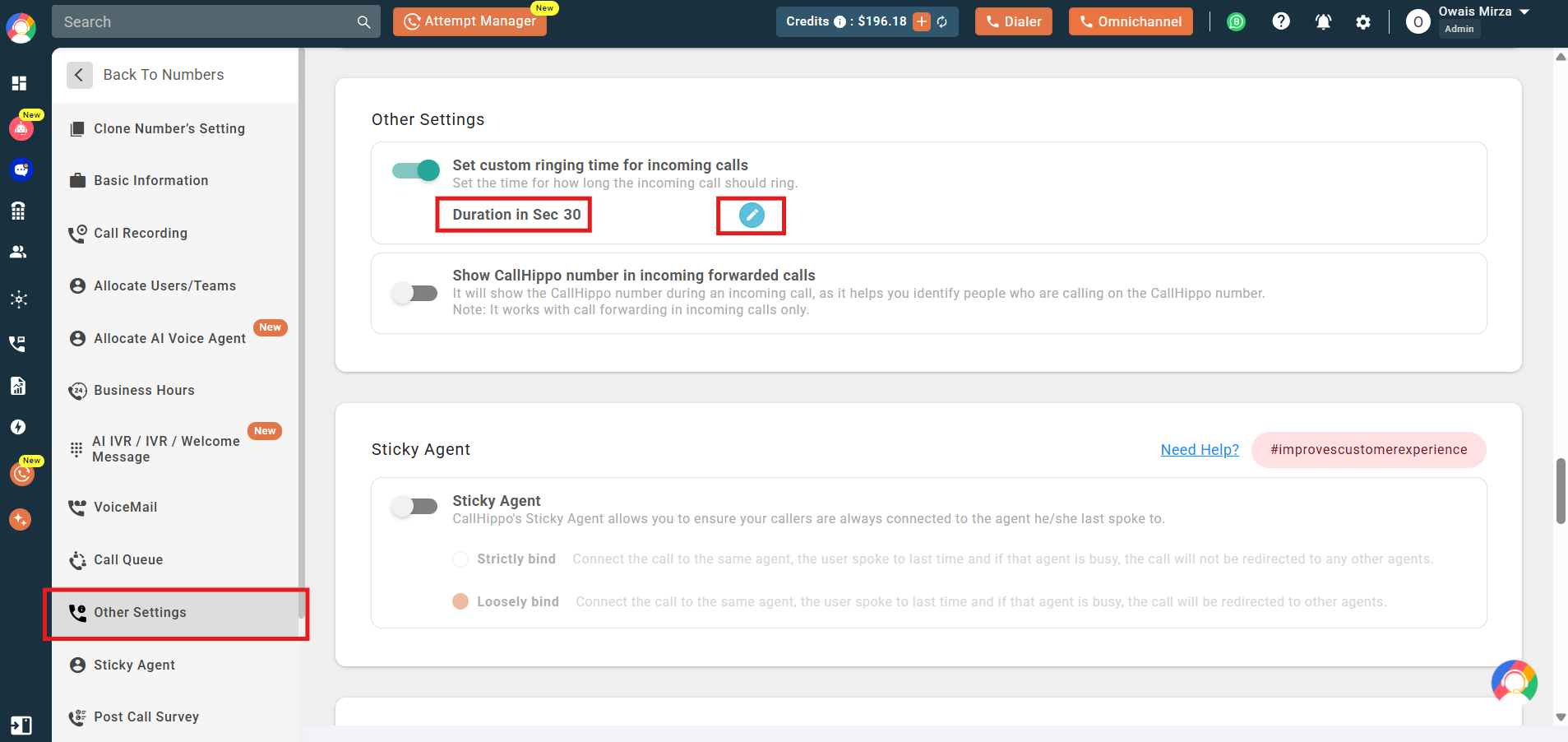Click the 'Other Settings' section heading
The image size is (1568, 742).
(x=428, y=119)
